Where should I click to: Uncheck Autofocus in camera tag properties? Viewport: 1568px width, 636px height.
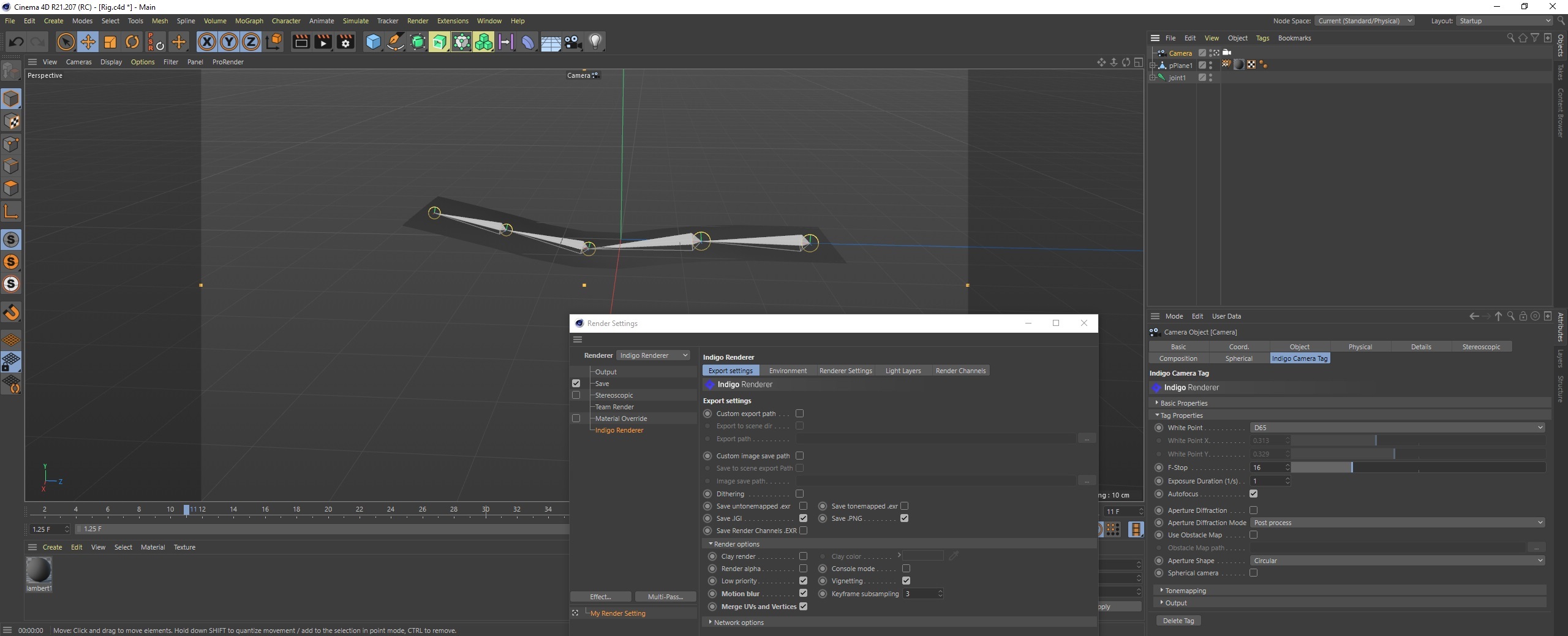tap(1253, 494)
